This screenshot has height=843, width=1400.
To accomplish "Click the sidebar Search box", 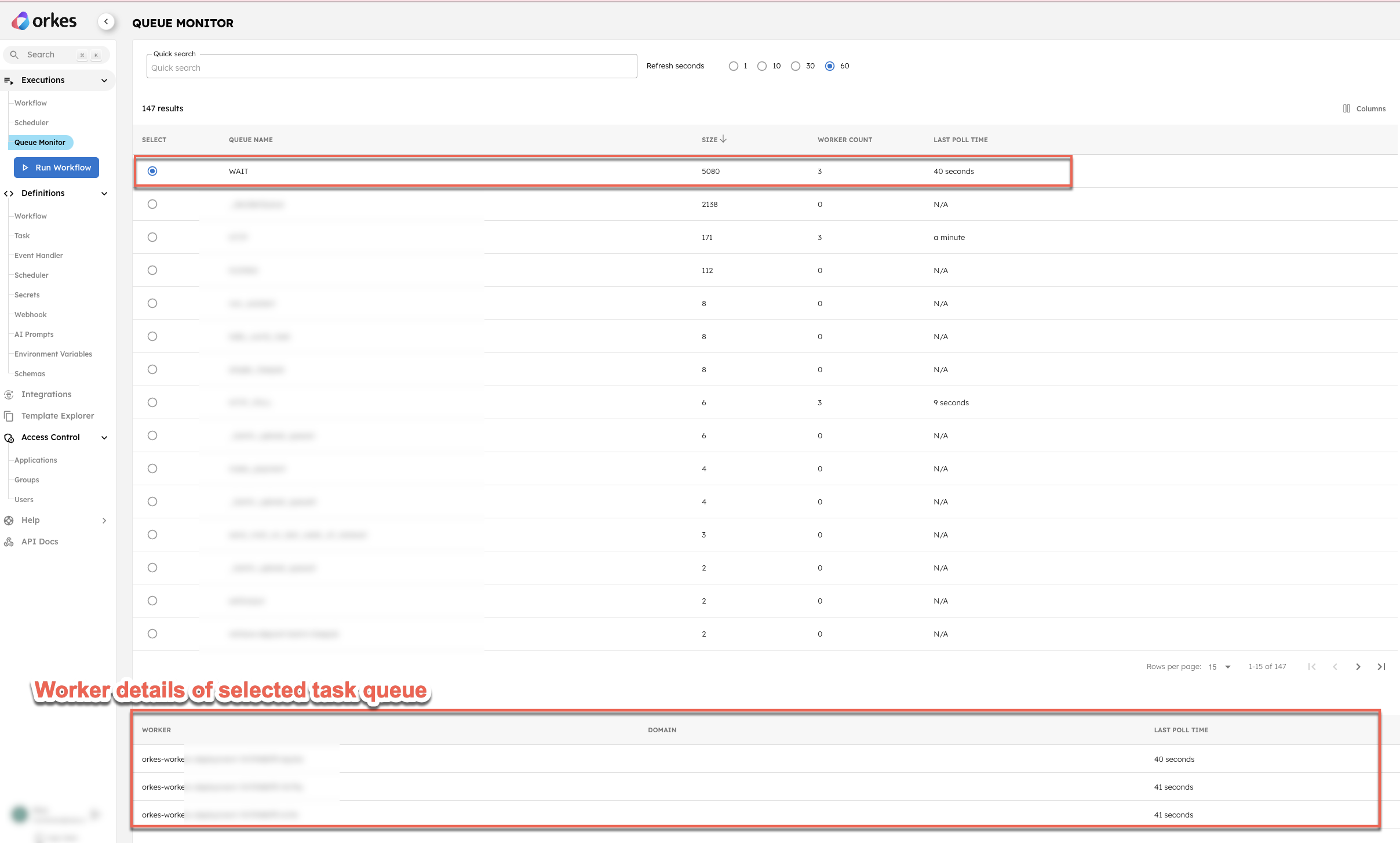I will coord(56,54).
